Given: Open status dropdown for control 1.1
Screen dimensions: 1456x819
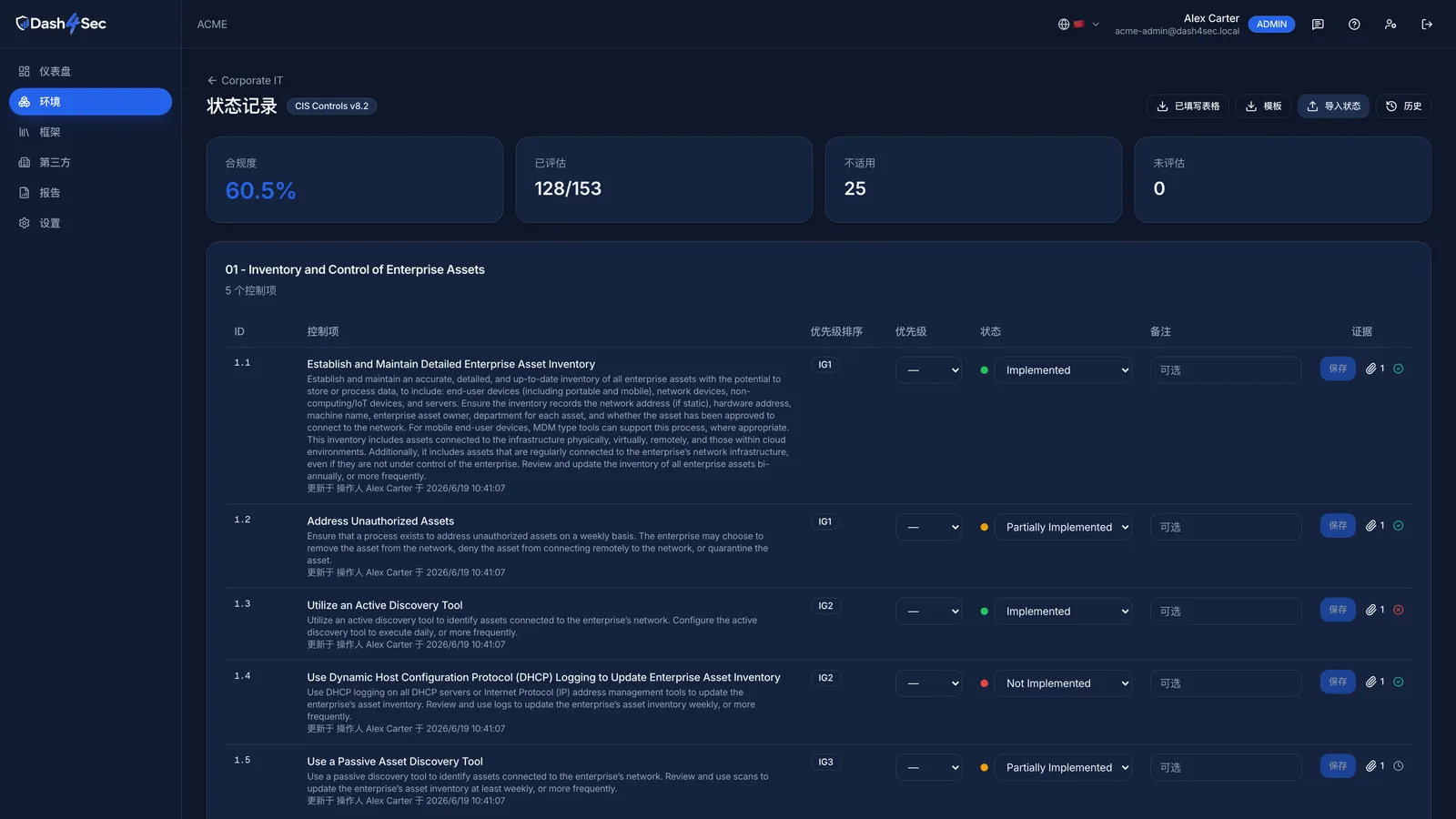Looking at the screenshot, I should click(1063, 370).
